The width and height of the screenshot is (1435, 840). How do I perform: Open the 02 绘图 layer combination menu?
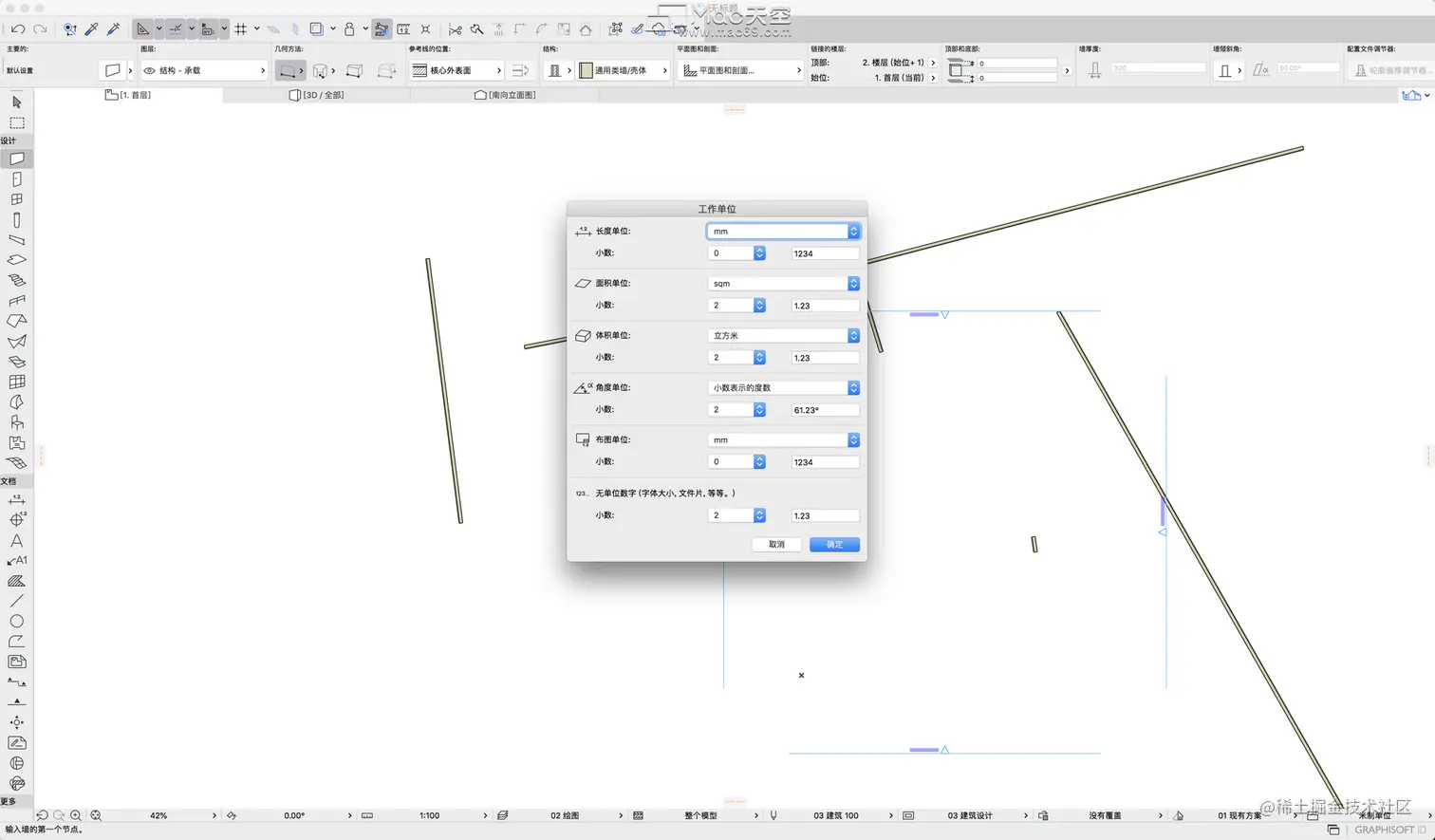pos(566,815)
